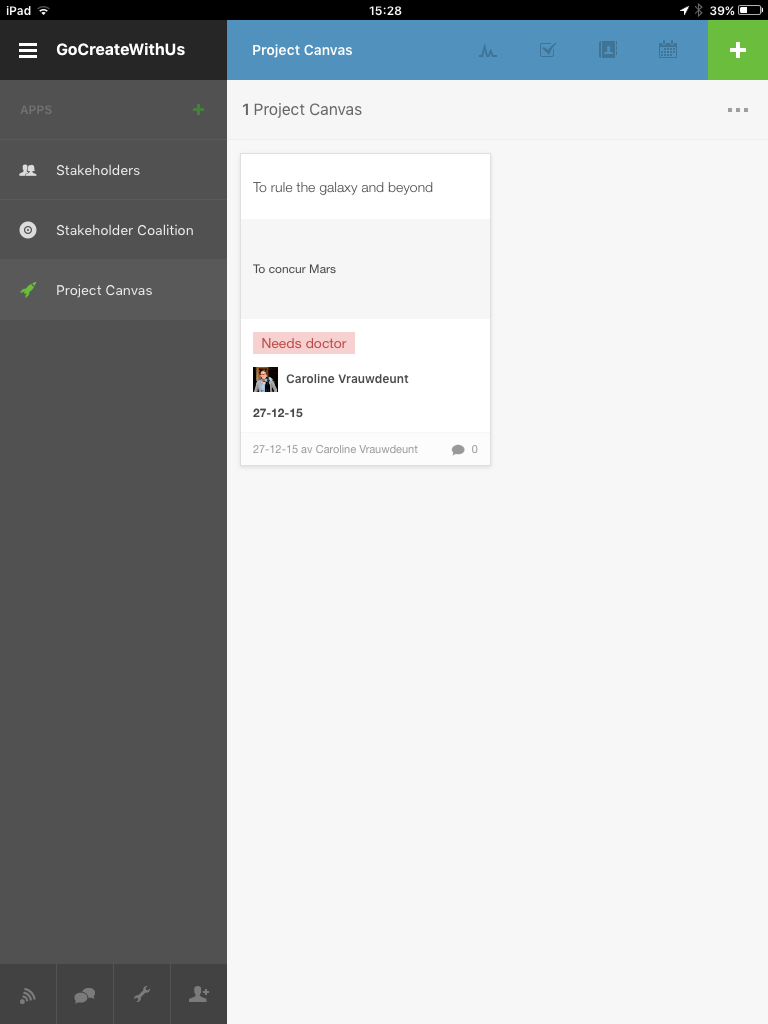Click the Stakeholder Coalition target icon

(x=27, y=230)
